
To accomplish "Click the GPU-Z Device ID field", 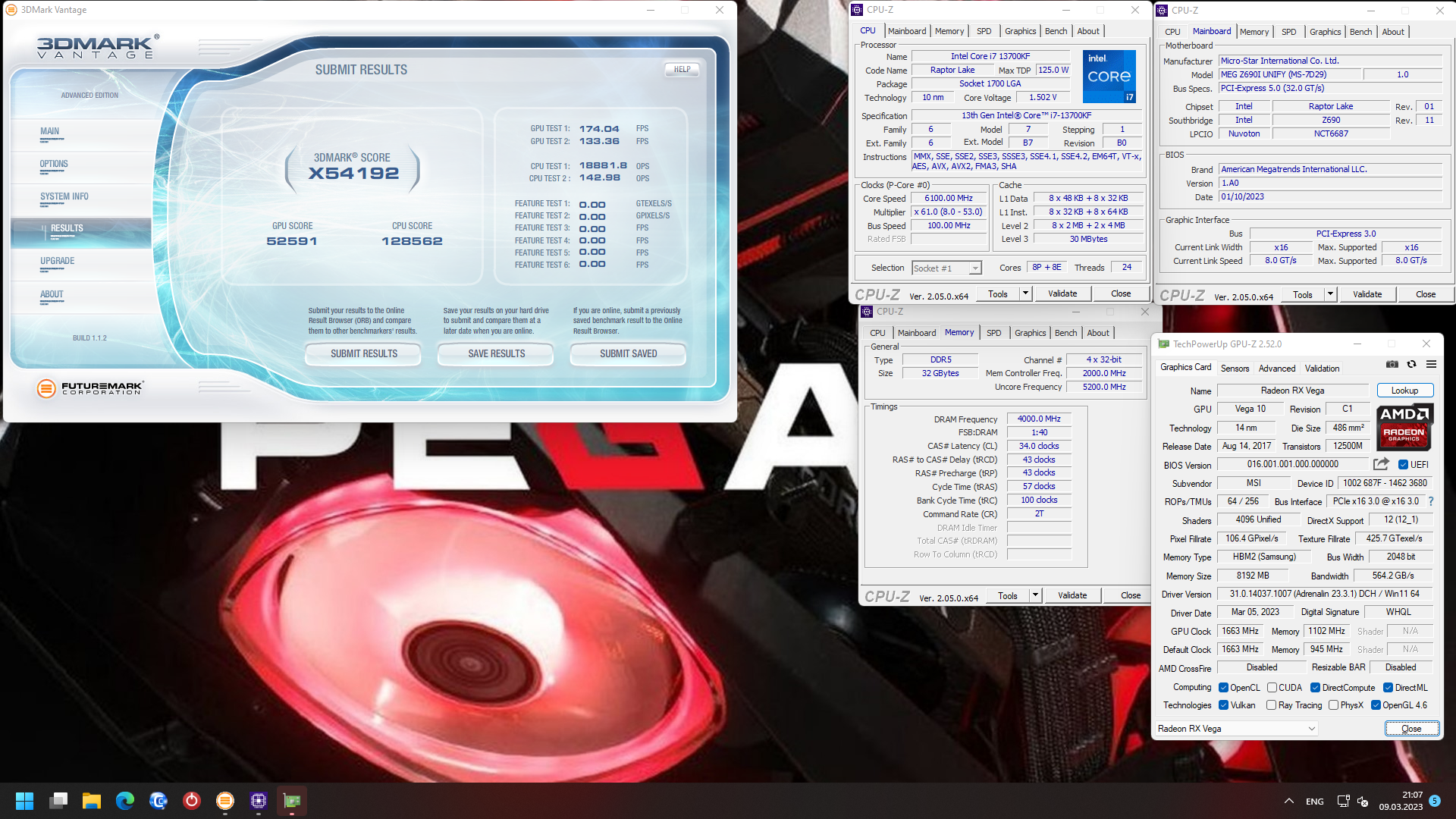I will tap(1385, 483).
